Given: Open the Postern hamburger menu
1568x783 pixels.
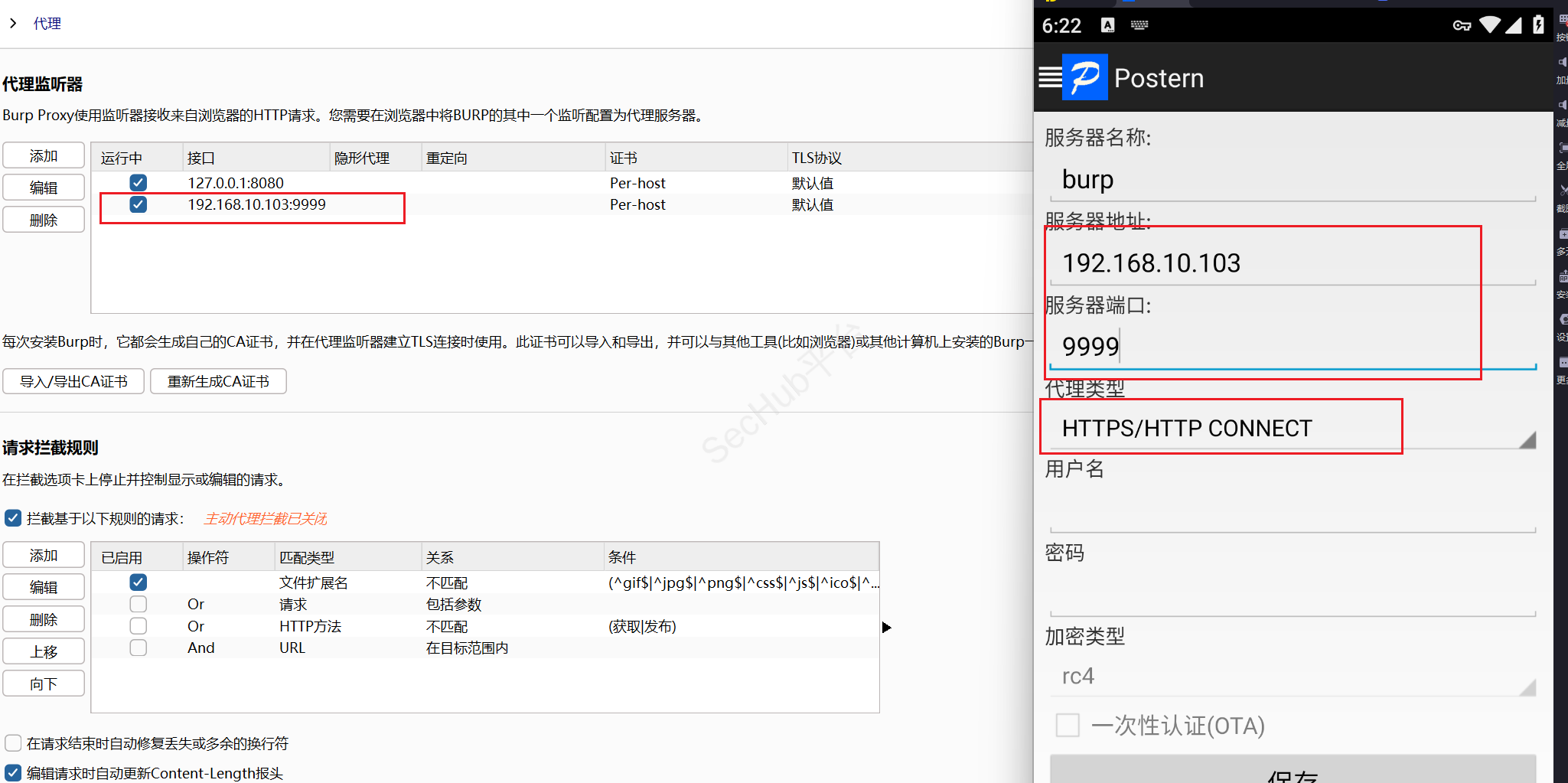Looking at the screenshot, I should (x=1049, y=77).
